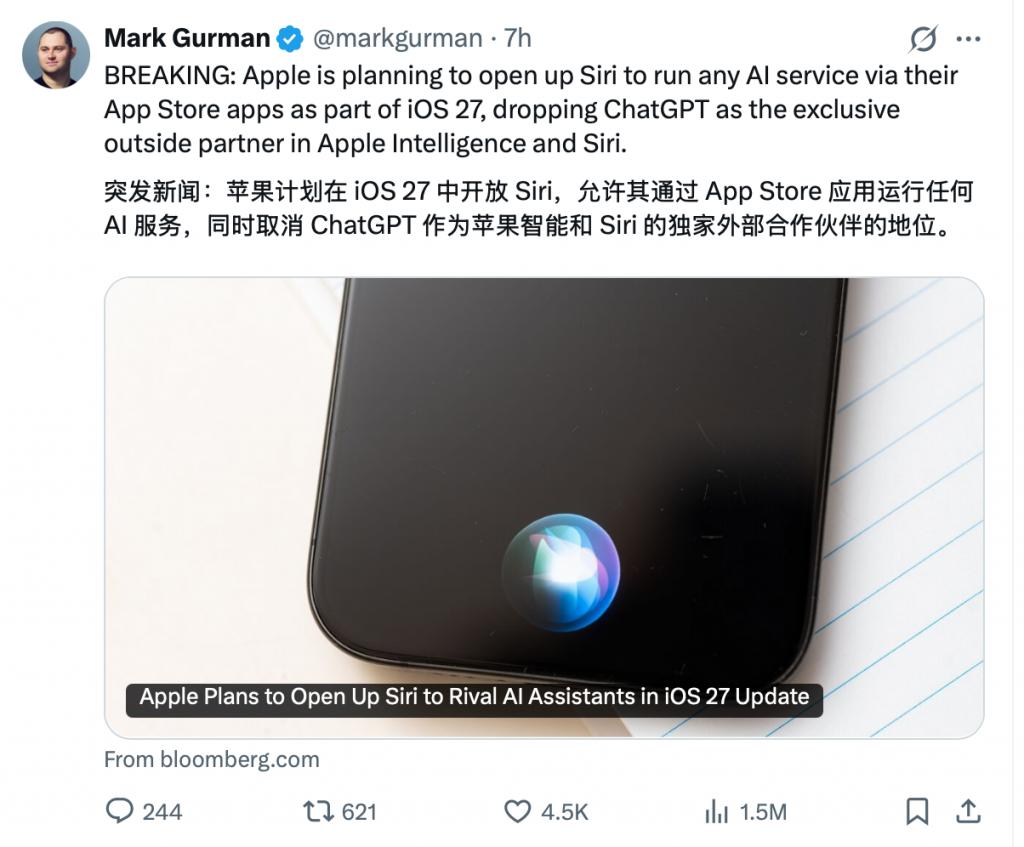Click the Siri article headline caption
The width and height of the screenshot is (1024, 847).
click(474, 697)
